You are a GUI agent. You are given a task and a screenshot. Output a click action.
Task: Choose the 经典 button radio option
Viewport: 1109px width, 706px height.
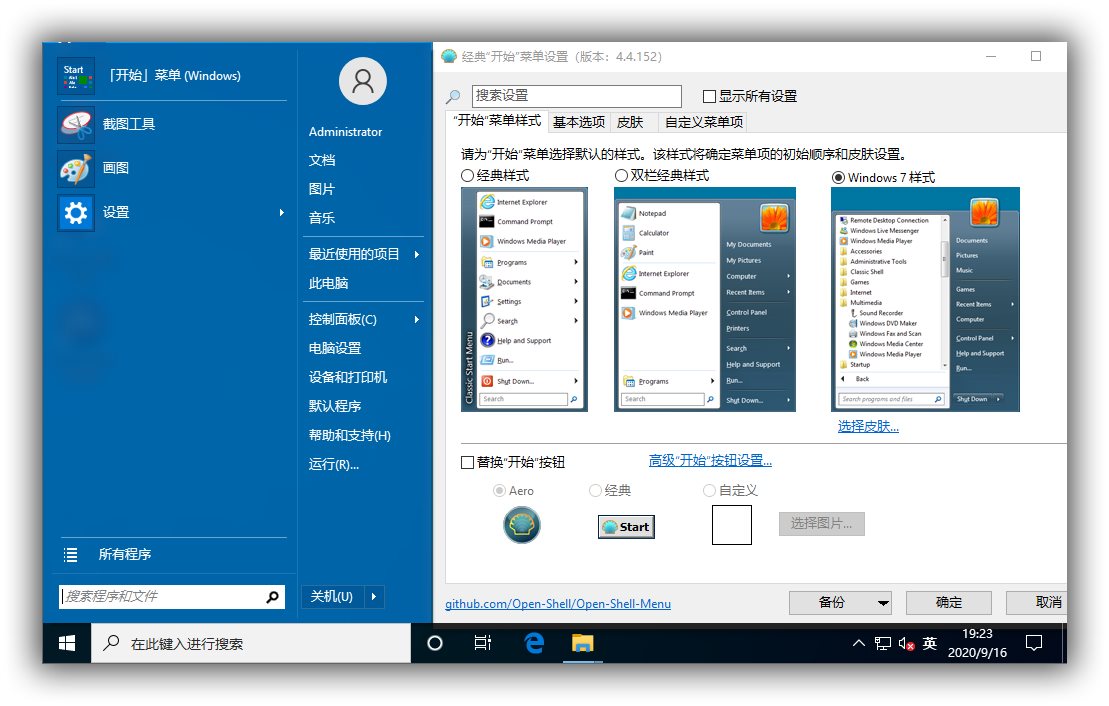click(596, 490)
